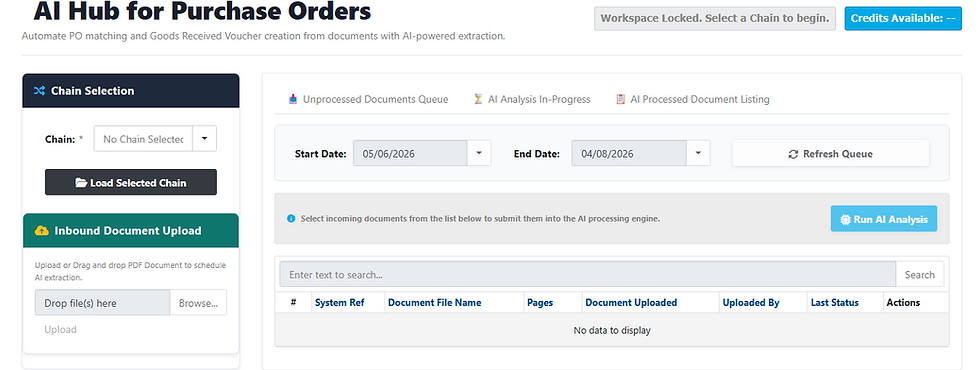This screenshot has width=980, height=370.
Task: Click the Search button beside the search box
Action: coord(919,274)
